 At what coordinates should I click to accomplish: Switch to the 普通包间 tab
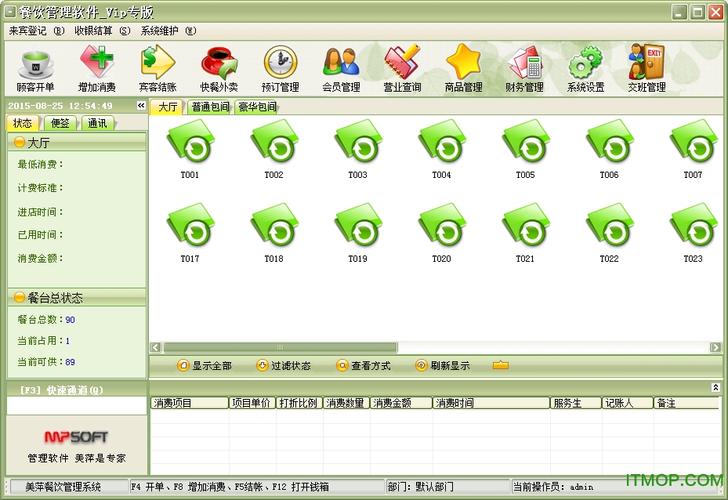(210, 107)
